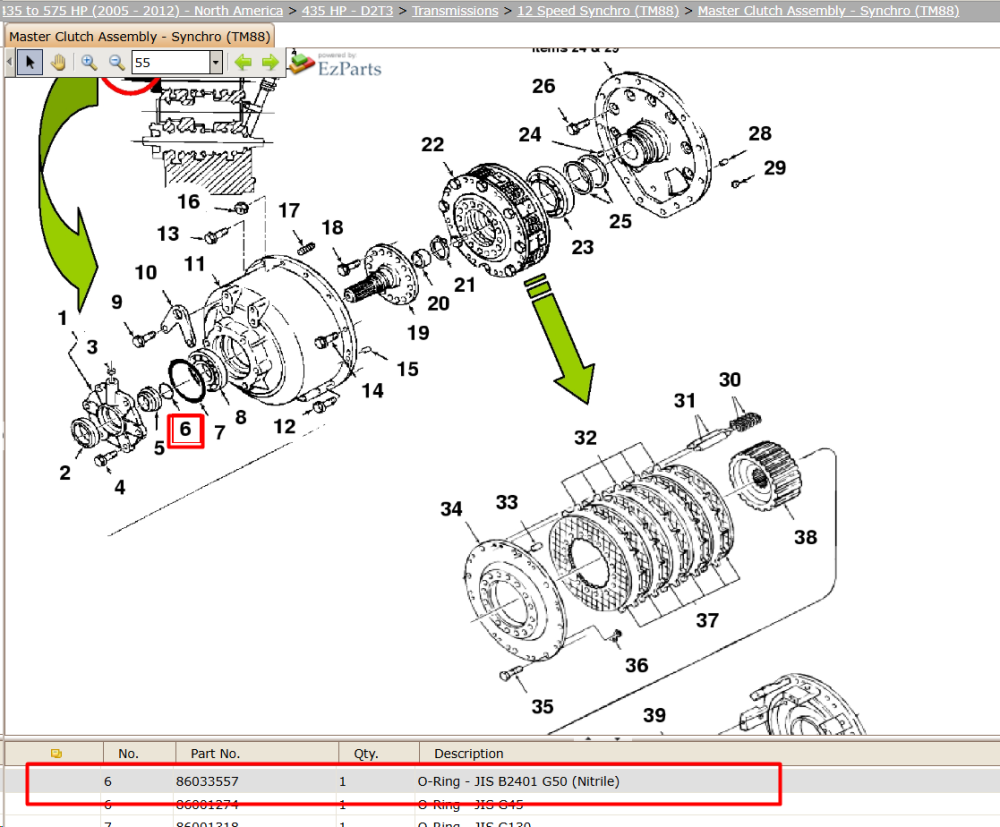Screen dimensions: 1000x827
Task: Click the zoom in magnifier
Action: 89,62
